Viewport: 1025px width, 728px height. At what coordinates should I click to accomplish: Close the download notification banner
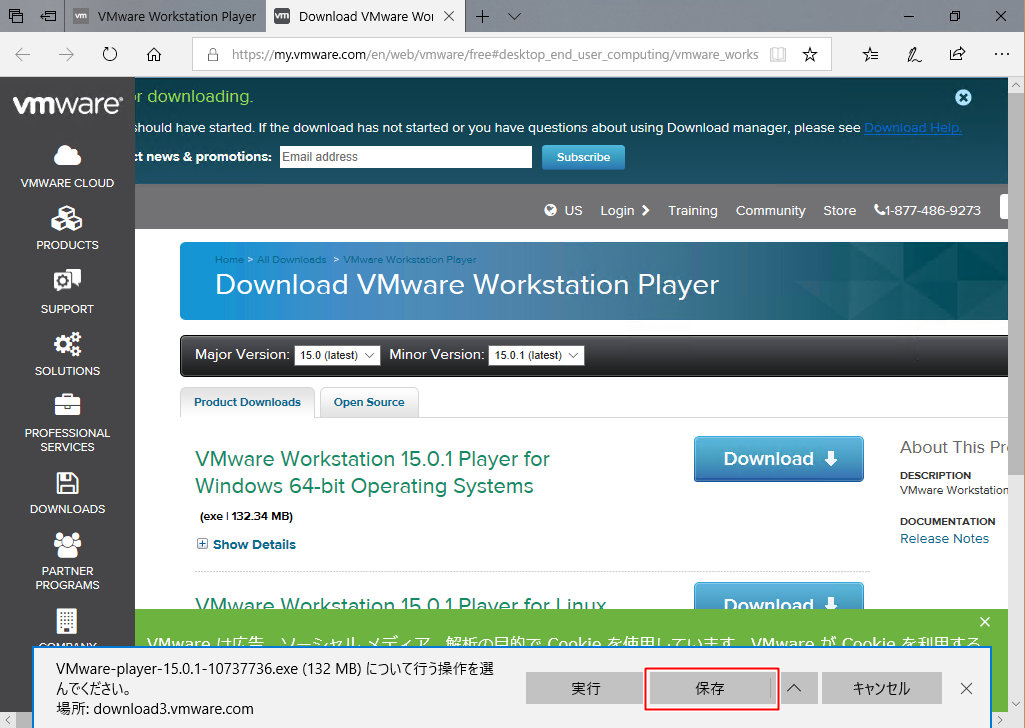[x=963, y=97]
